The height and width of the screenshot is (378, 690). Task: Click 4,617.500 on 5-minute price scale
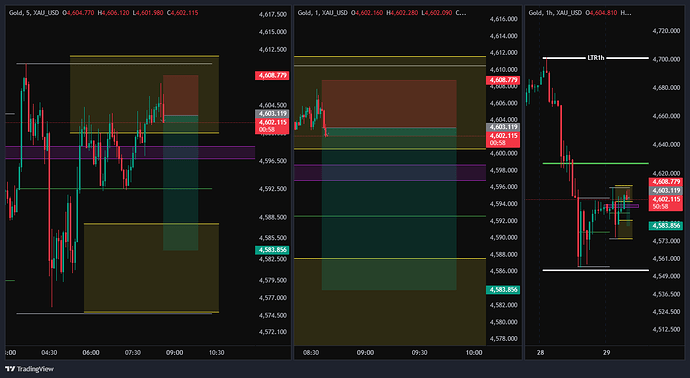[273, 15]
